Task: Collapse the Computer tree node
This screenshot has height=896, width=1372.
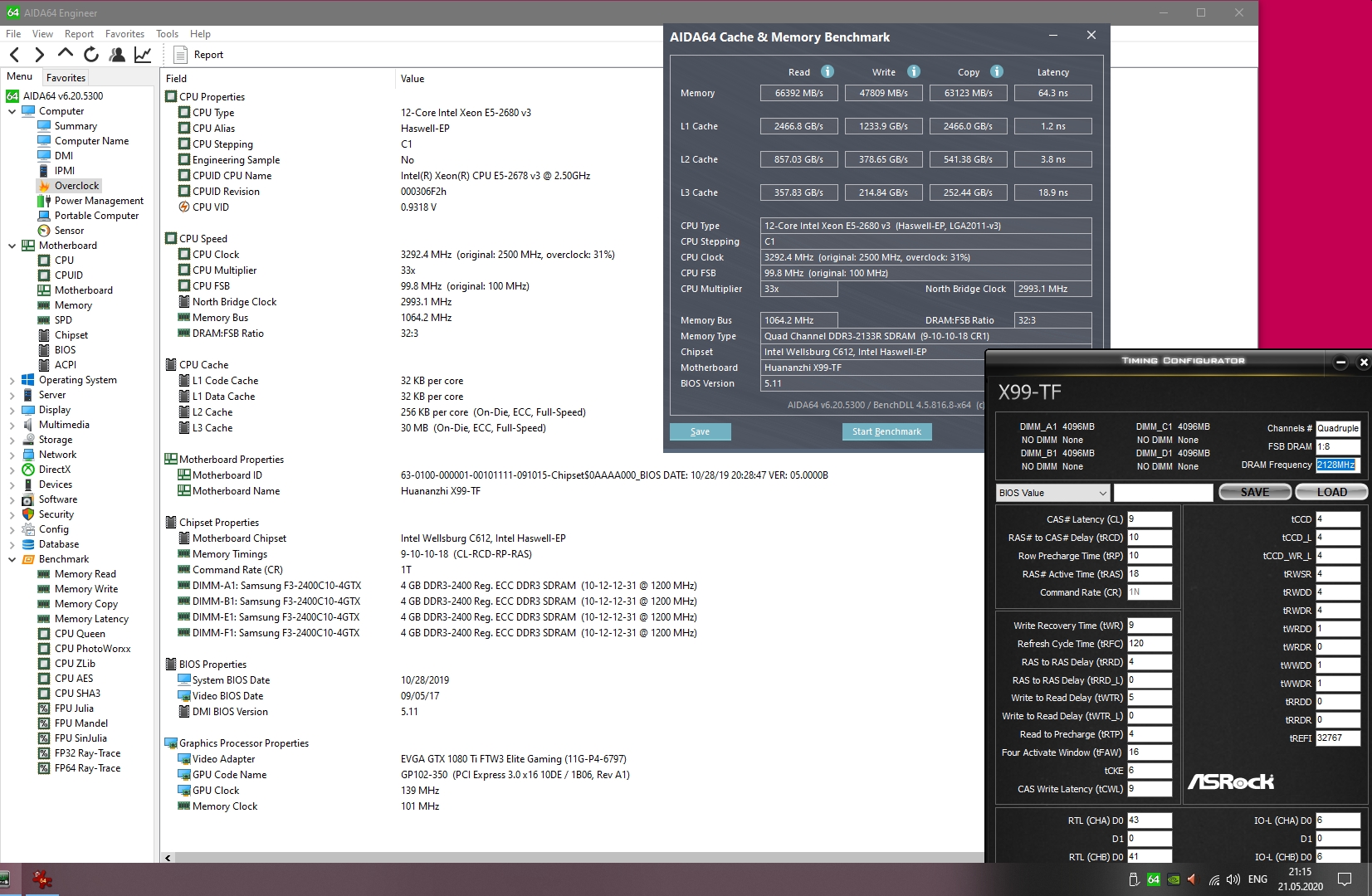Action: coord(12,111)
